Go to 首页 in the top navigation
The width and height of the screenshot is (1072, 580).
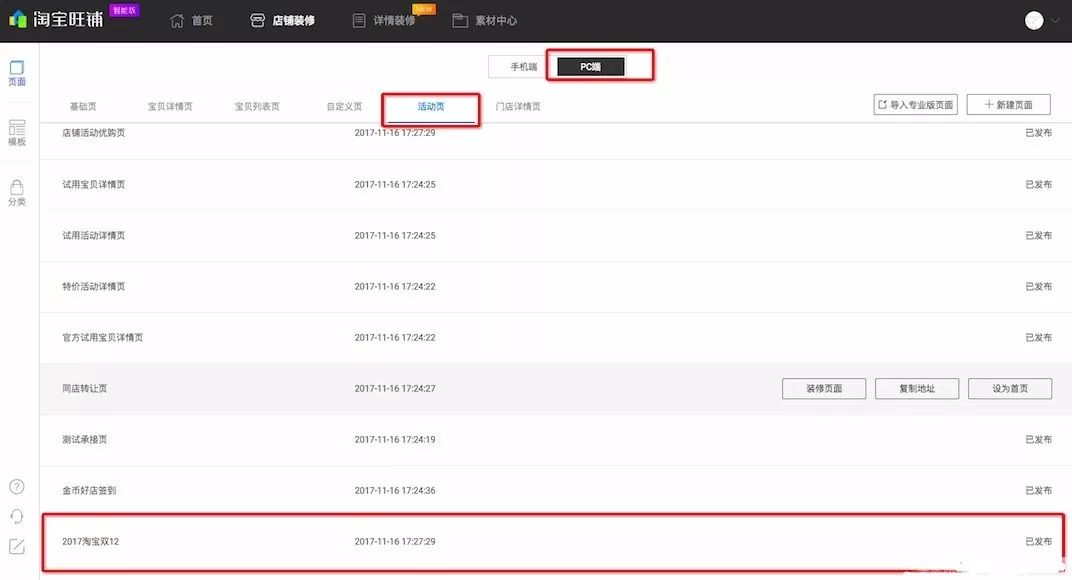coord(192,20)
